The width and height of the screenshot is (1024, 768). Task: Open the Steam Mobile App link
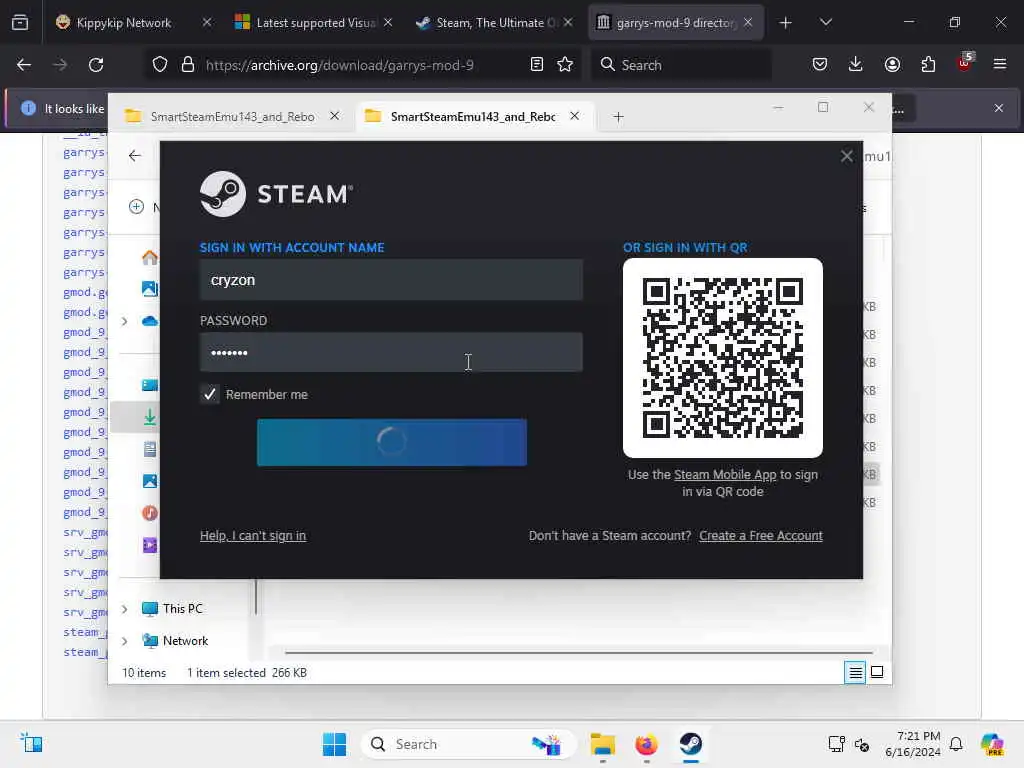pyautogui.click(x=725, y=475)
